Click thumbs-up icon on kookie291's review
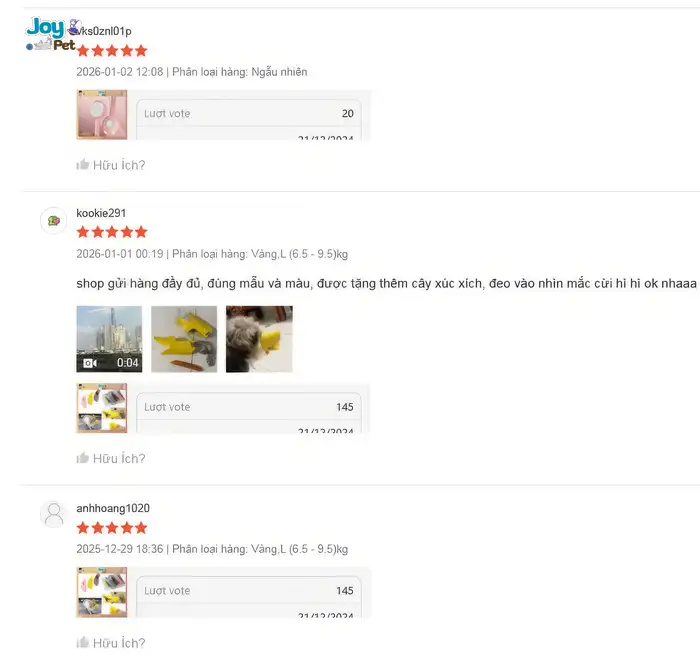The height and width of the screenshot is (665, 700). [83, 457]
